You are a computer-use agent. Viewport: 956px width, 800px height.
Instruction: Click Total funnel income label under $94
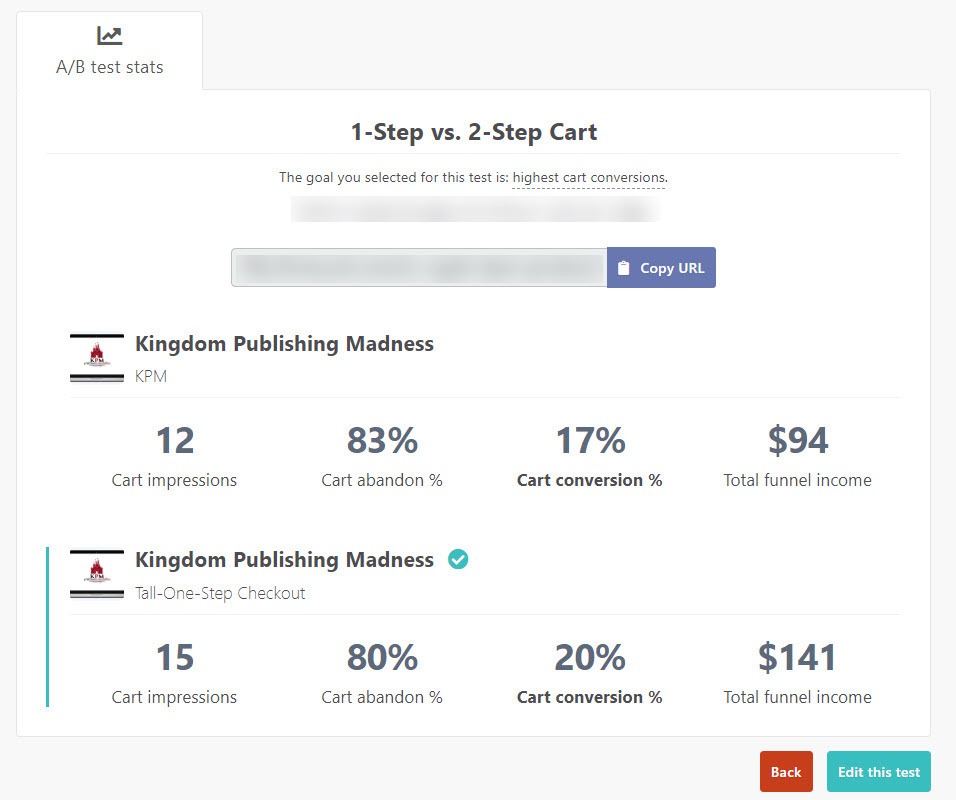pyautogui.click(x=797, y=480)
